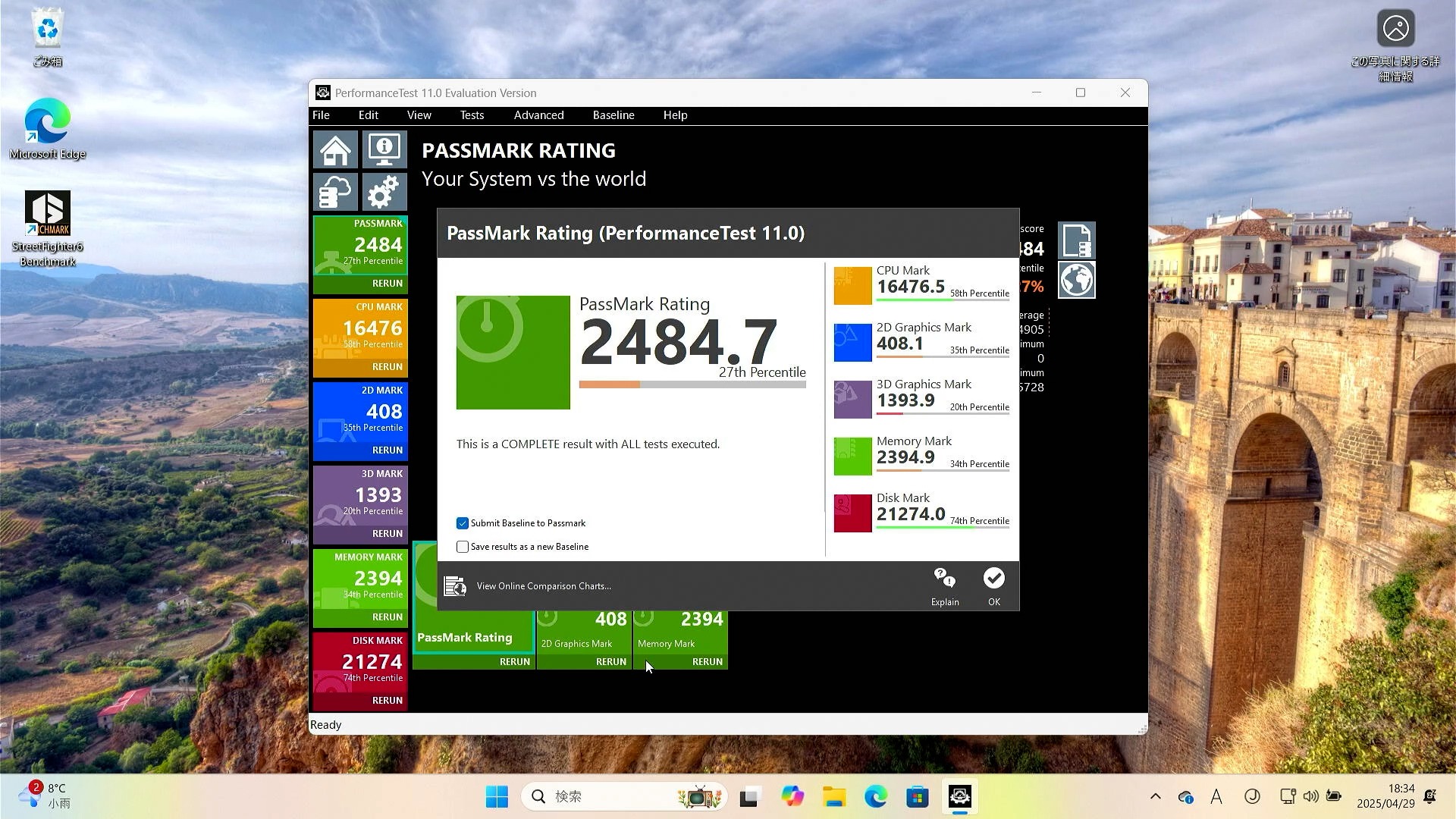Screen dimensions: 1456x819
Task: Uncheck Submit Baseline to Passmark
Action: pos(463,523)
